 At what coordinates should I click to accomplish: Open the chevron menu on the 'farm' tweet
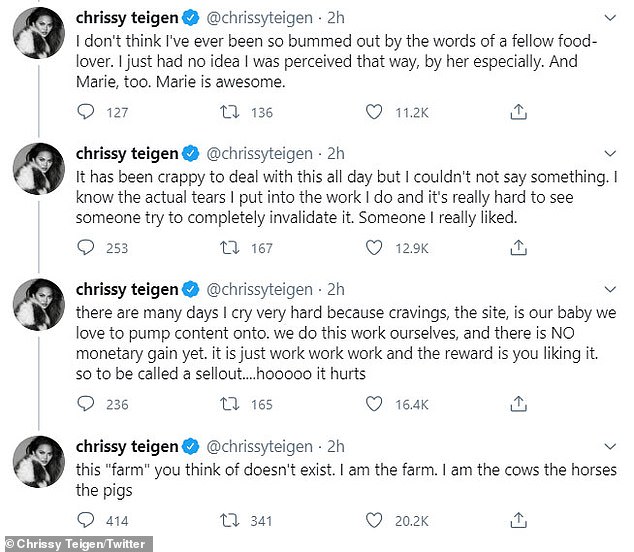609,445
